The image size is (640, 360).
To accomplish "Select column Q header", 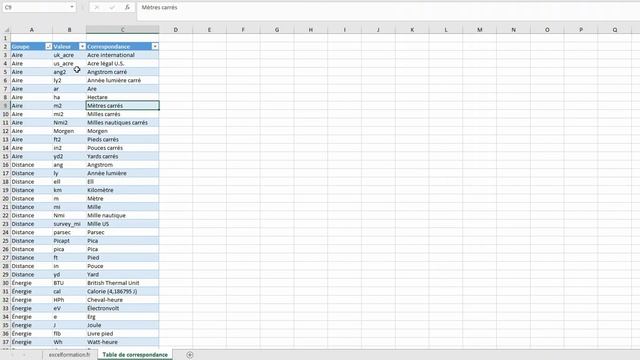I will (615, 30).
